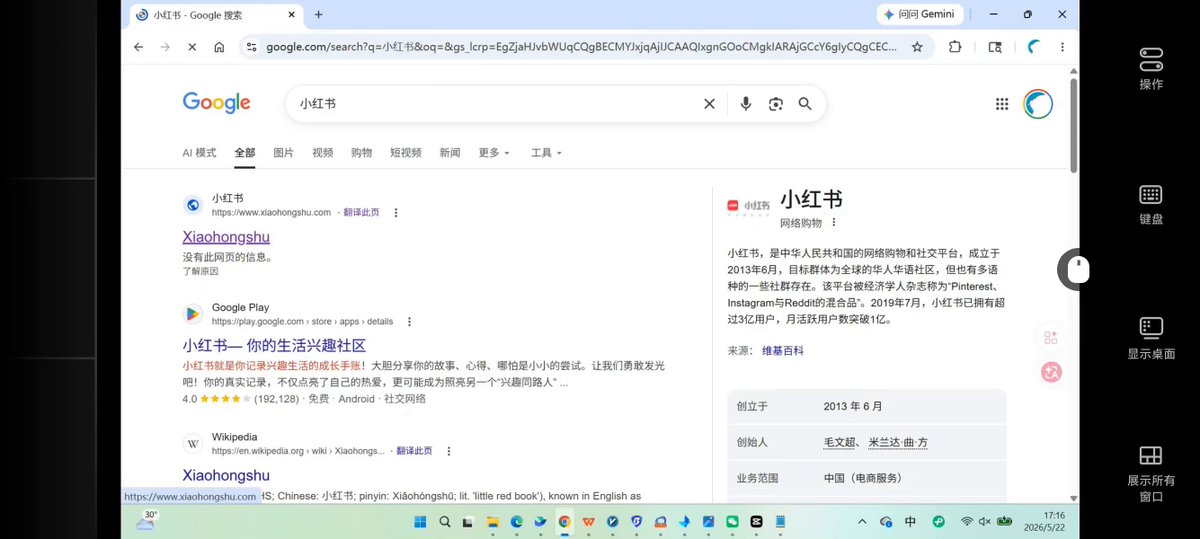The width and height of the screenshot is (1200, 539).
Task: Click the 小红书 logo in knowledge panel
Action: [x=749, y=205]
